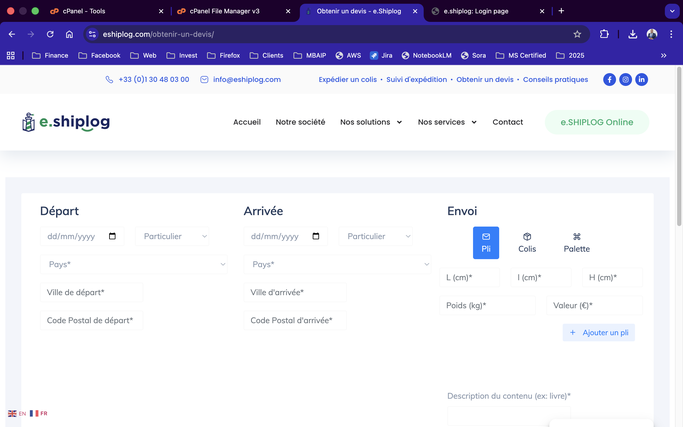This screenshot has width=683, height=427.
Task: Switch the site language to EN
Action: pyautogui.click(x=17, y=413)
